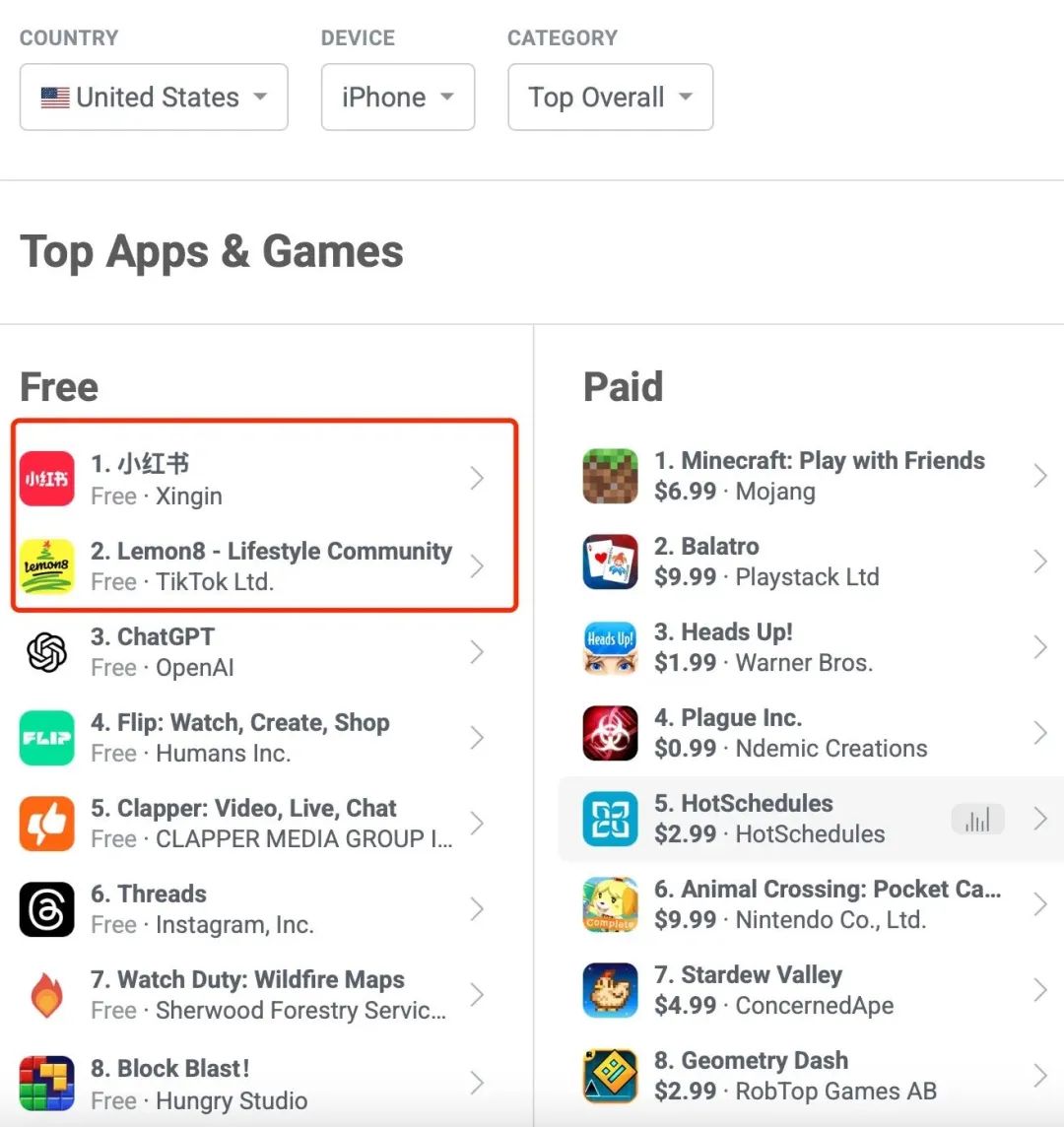Expand the Balatro row chevron

1039,562
